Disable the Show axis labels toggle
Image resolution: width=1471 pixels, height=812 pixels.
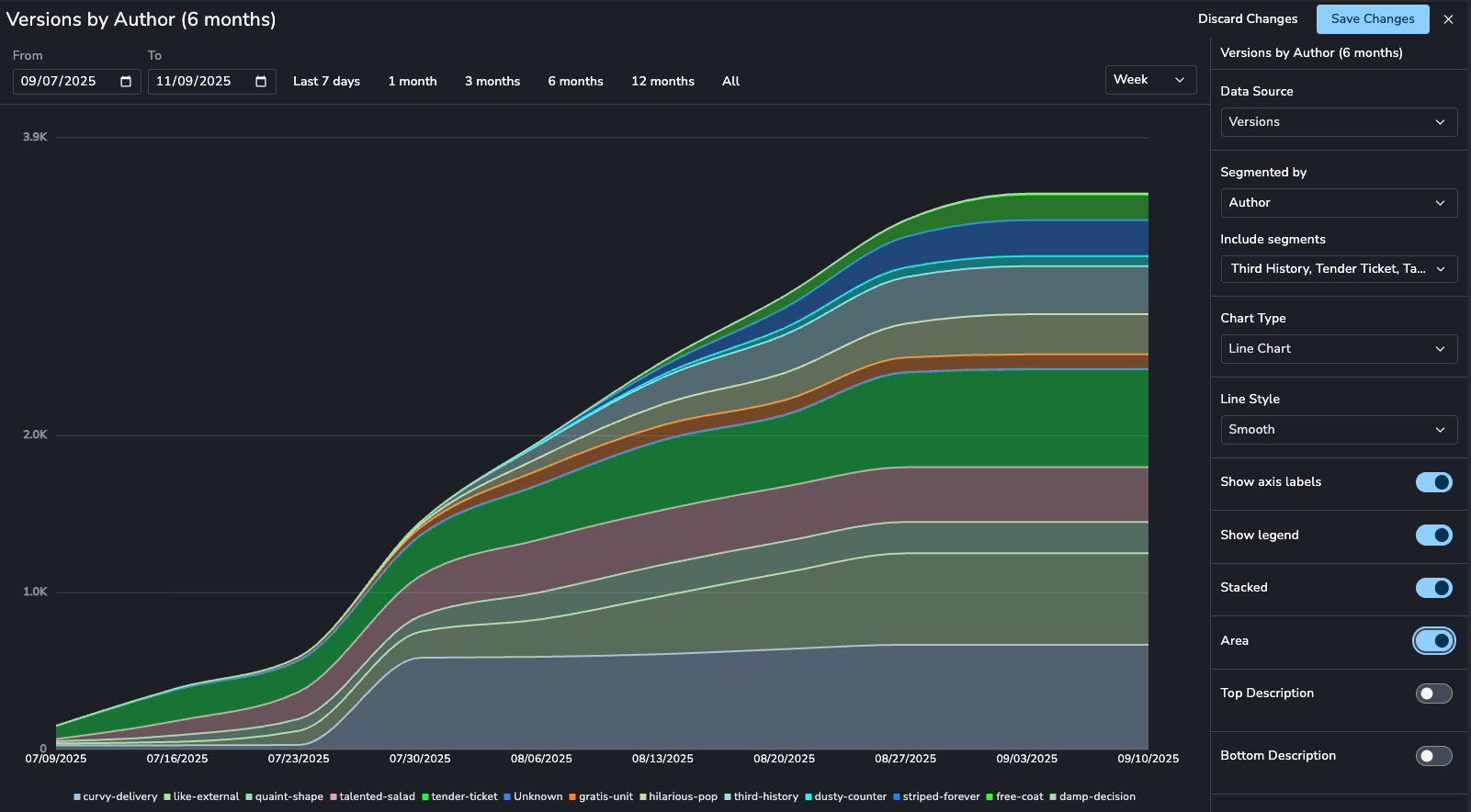[1433, 482]
